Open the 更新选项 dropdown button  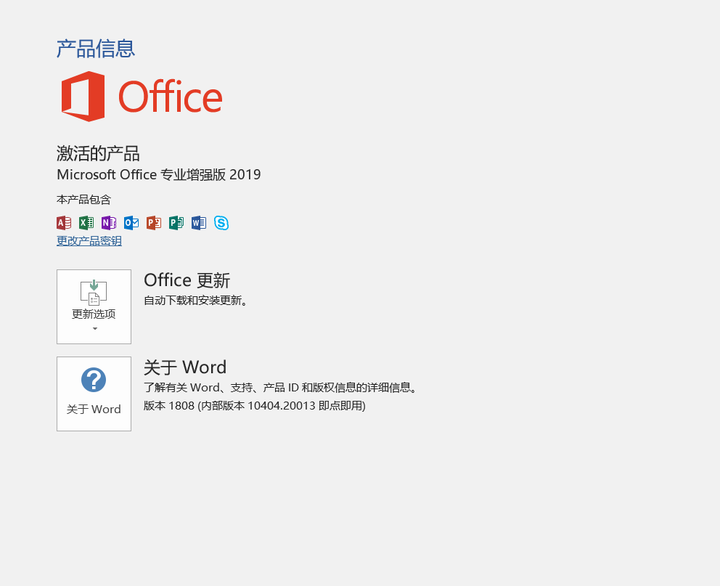[94, 307]
